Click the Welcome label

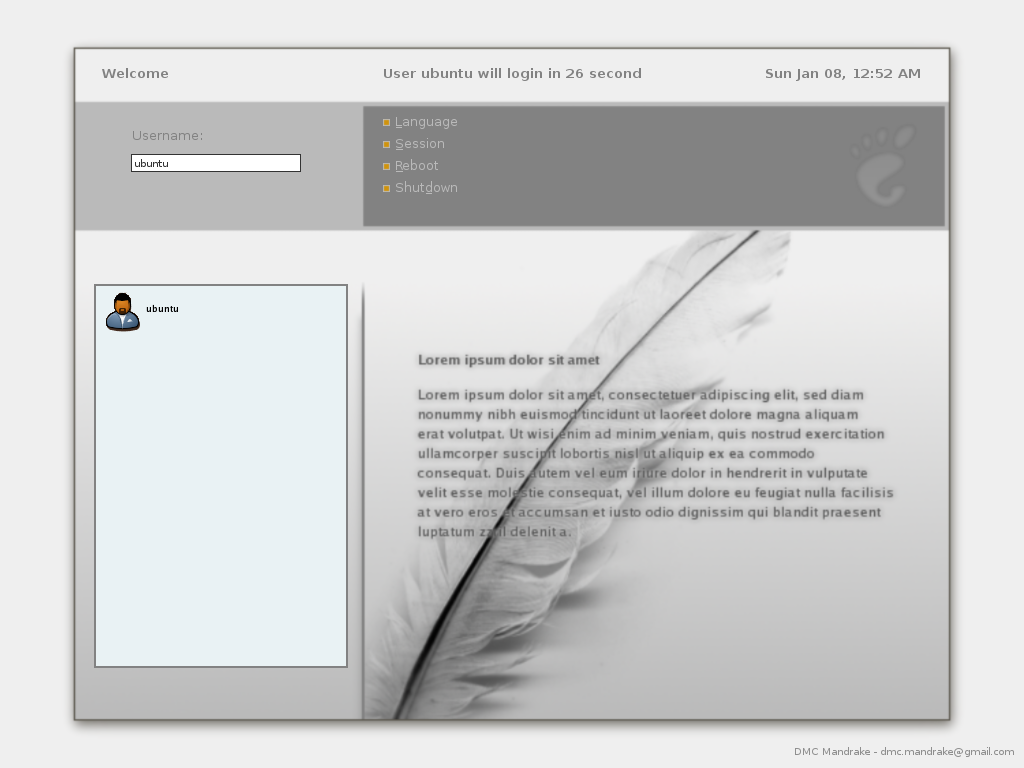pos(135,73)
